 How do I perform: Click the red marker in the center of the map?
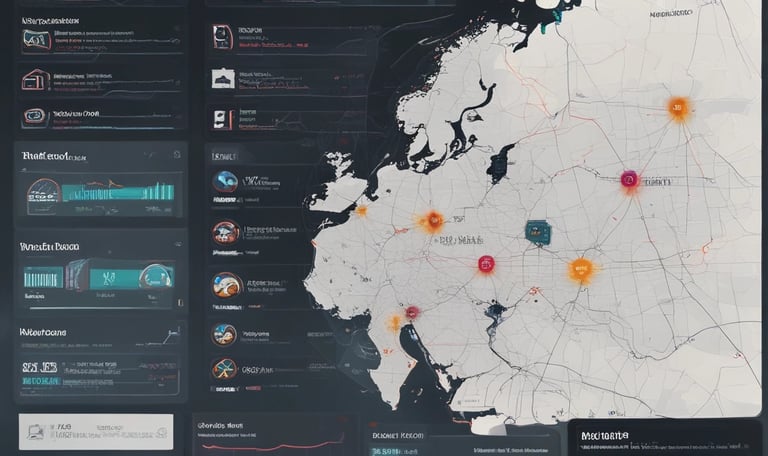coord(486,264)
